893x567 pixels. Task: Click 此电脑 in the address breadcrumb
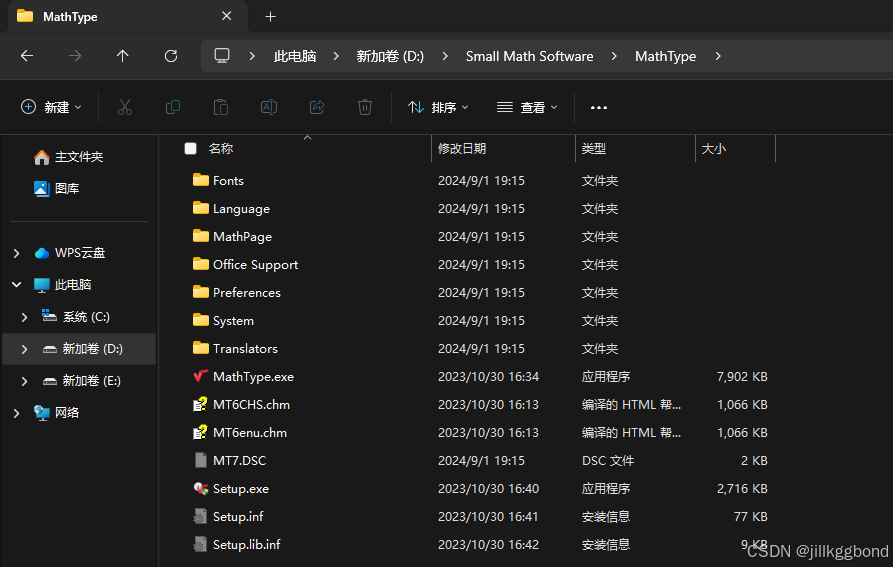295,56
